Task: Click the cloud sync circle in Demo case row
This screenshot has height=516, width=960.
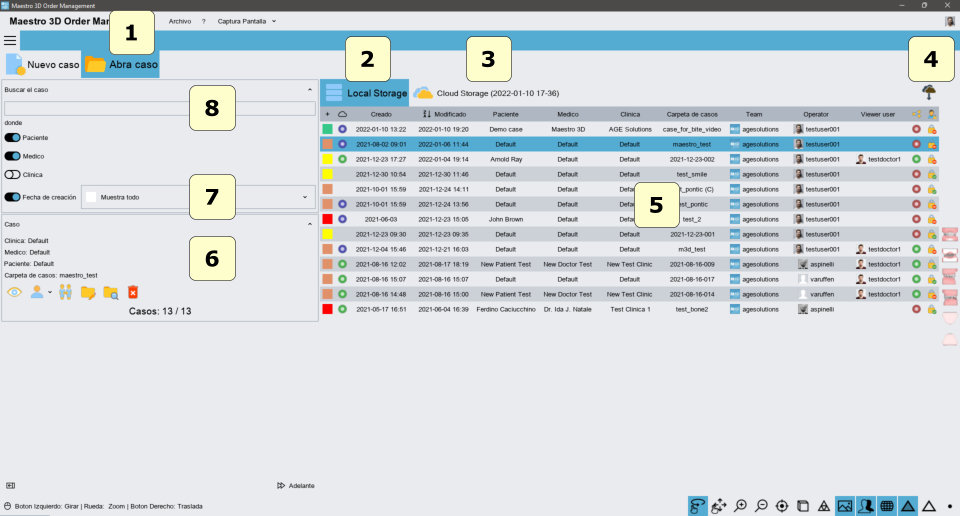Action: tap(342, 129)
